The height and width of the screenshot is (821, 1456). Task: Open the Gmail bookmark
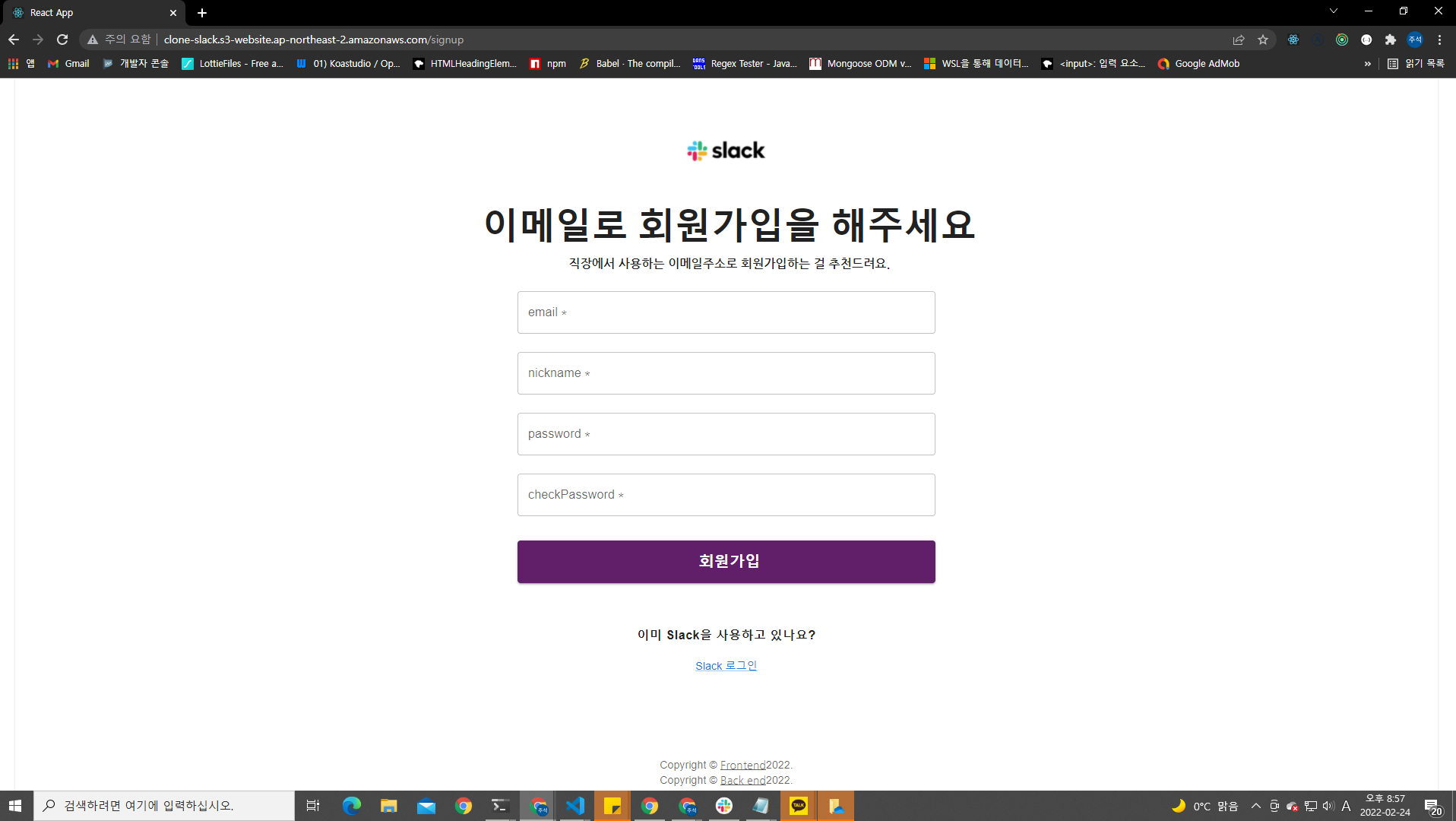(x=68, y=64)
